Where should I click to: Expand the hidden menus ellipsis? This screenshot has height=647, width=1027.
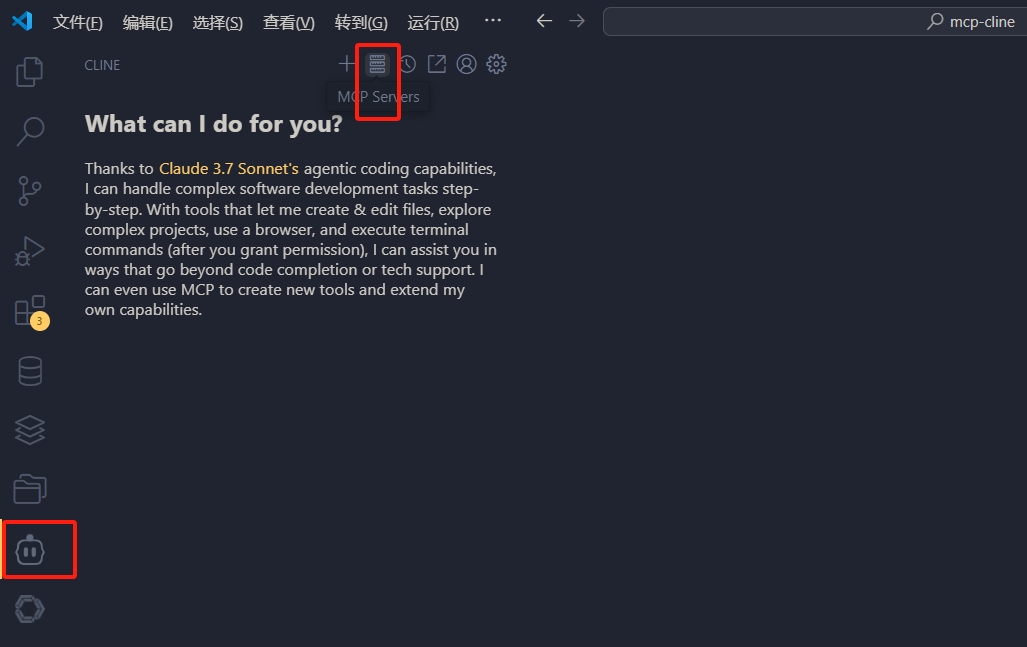coord(493,20)
